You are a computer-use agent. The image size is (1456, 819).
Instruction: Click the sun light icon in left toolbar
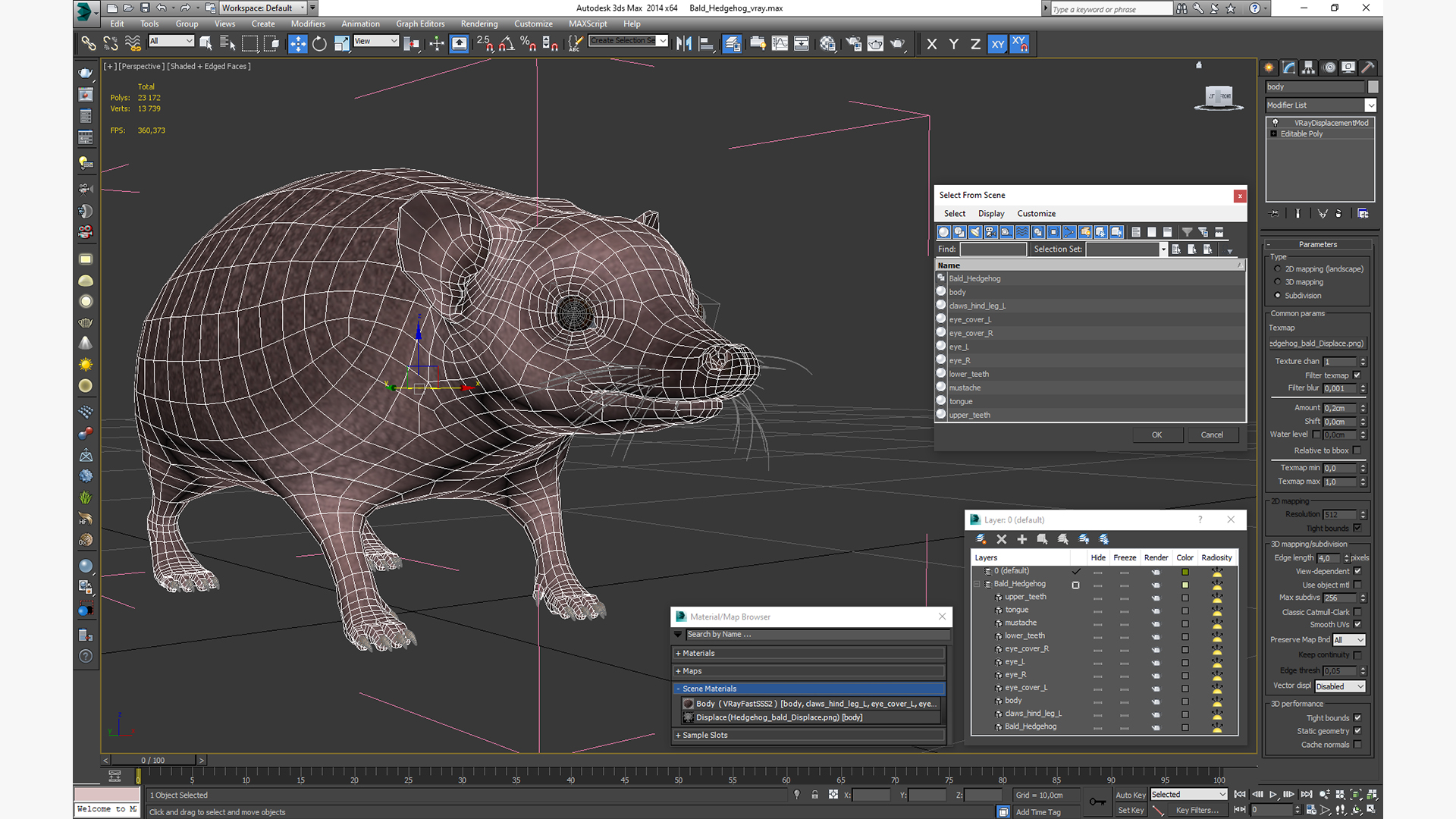86,365
